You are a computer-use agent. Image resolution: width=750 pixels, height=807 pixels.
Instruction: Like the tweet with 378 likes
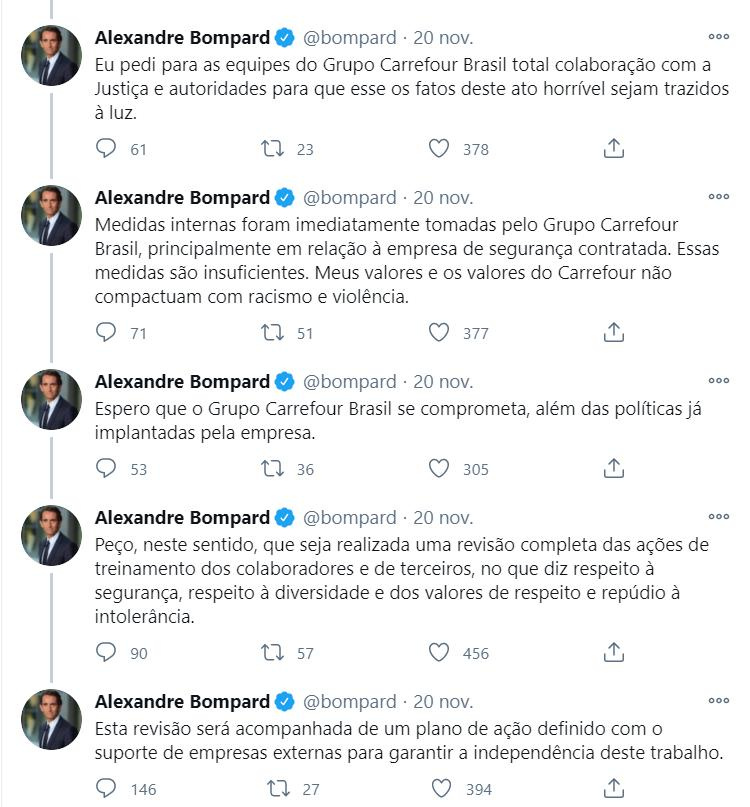tap(438, 149)
